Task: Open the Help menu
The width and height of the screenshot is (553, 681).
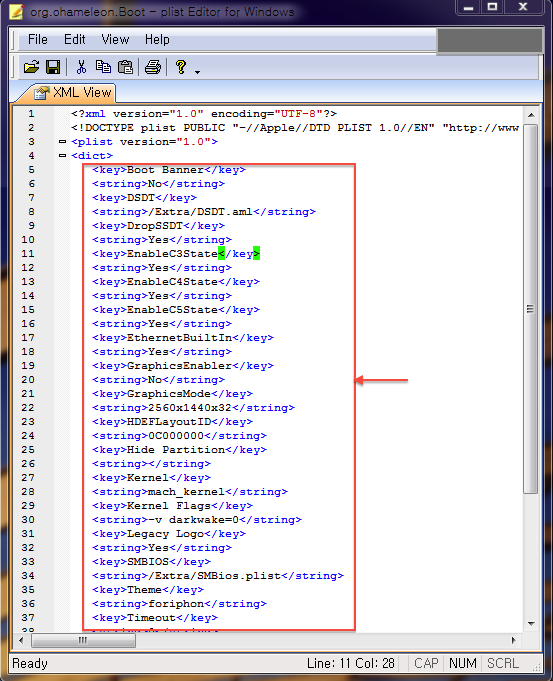Action: 157,40
